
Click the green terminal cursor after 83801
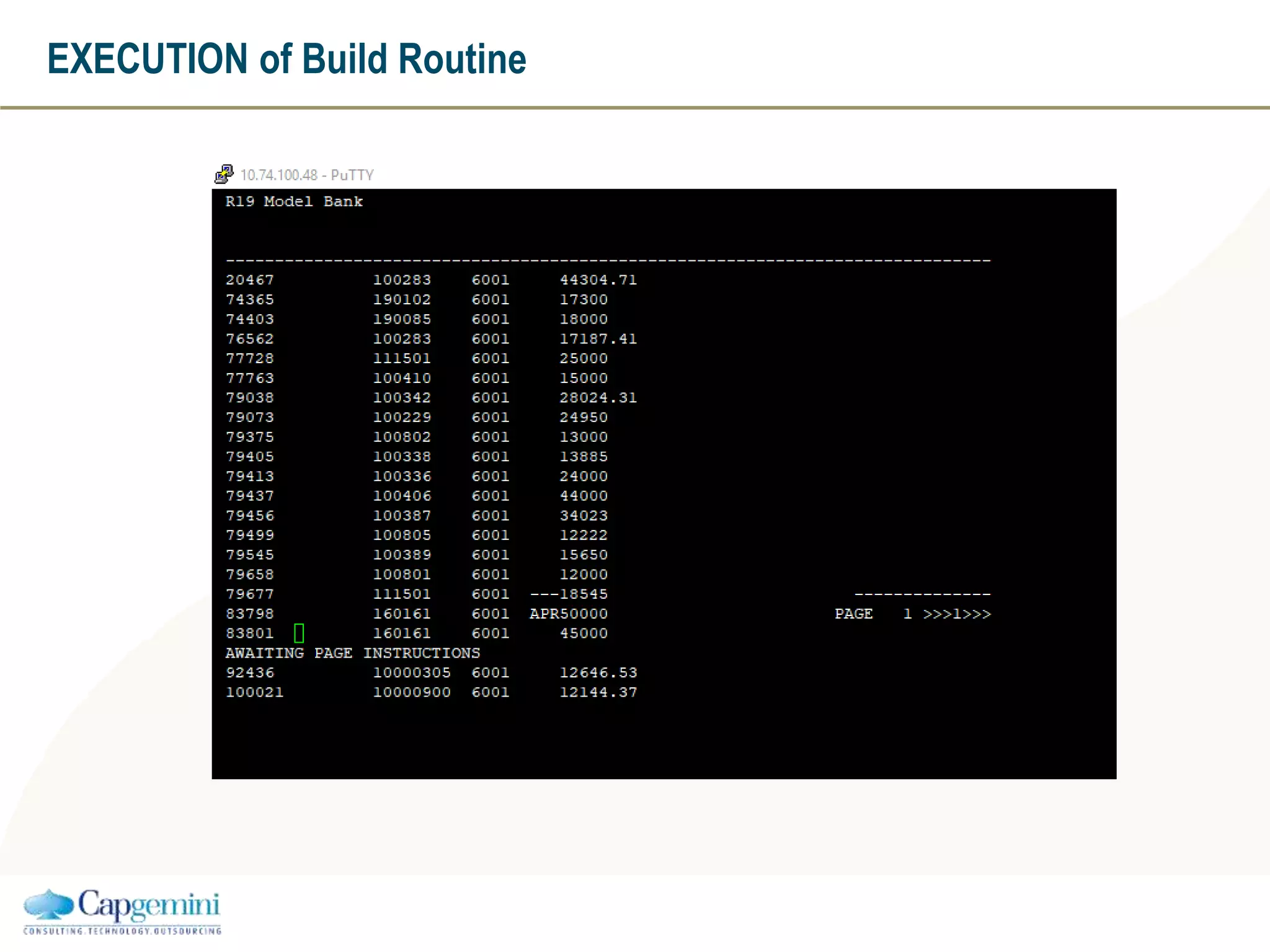coord(299,633)
